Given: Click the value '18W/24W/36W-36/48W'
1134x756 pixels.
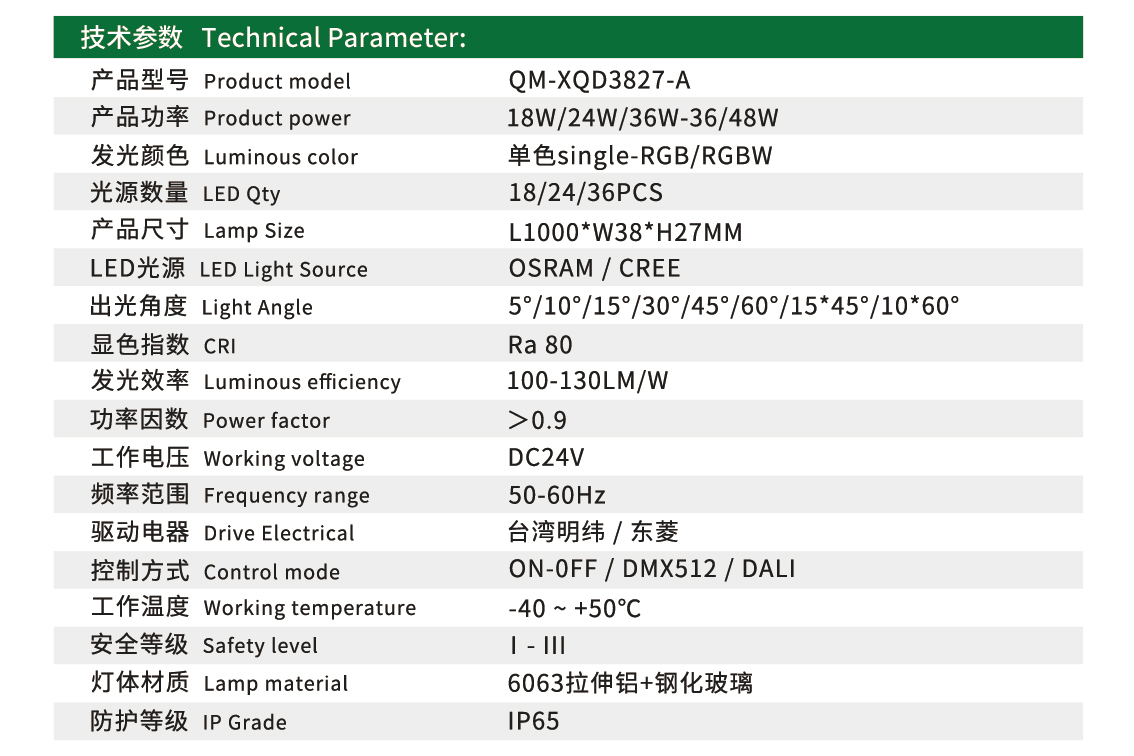Looking at the screenshot, I should pos(643,118).
